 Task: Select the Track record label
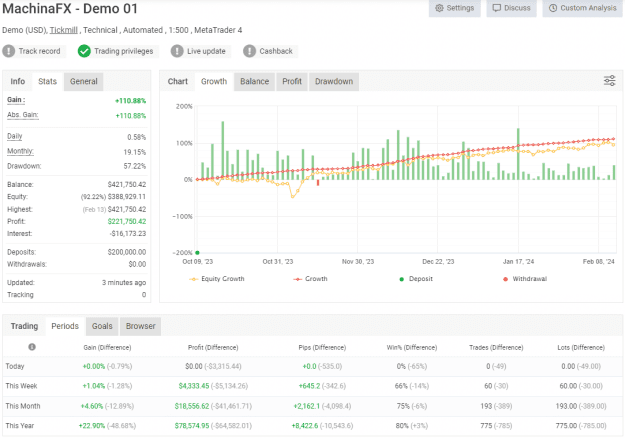pyautogui.click(x=39, y=51)
